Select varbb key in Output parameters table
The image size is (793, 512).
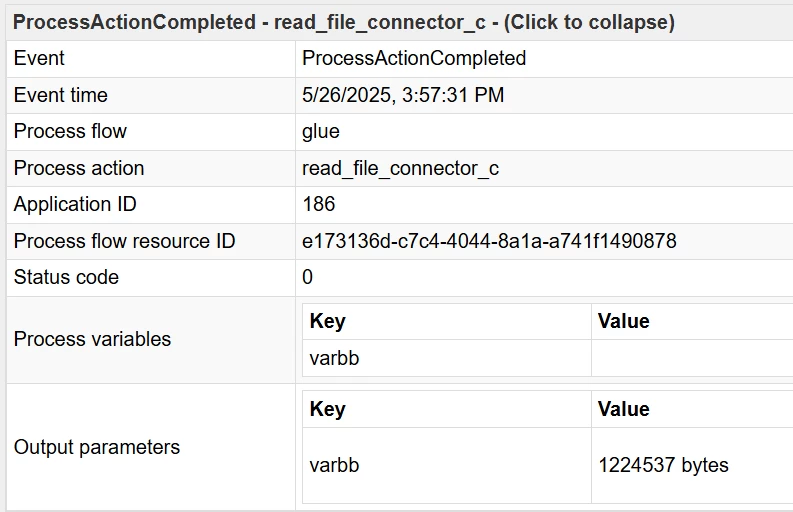point(334,465)
